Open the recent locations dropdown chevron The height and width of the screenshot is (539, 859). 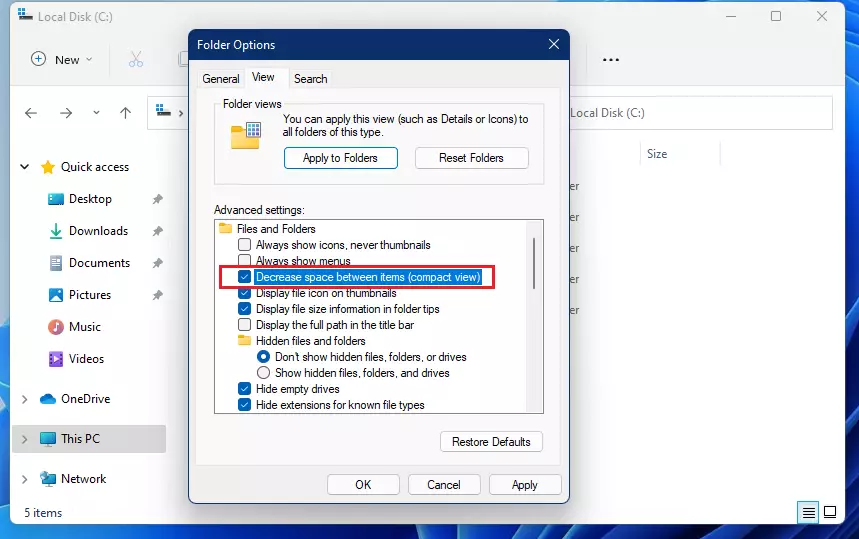(96, 113)
